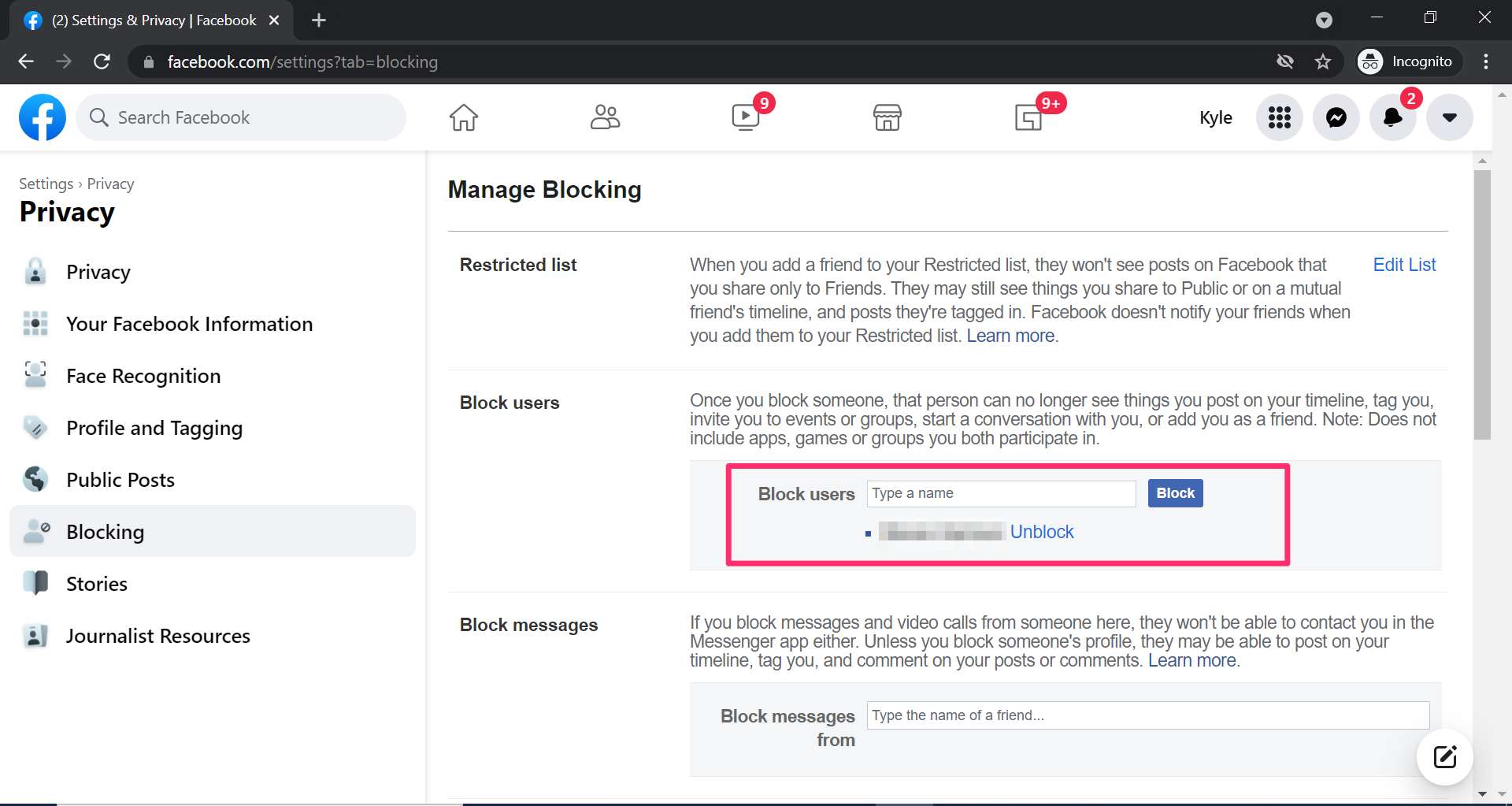Select Journalist Resources in sidebar
This screenshot has height=806, width=1512.
(x=213, y=636)
